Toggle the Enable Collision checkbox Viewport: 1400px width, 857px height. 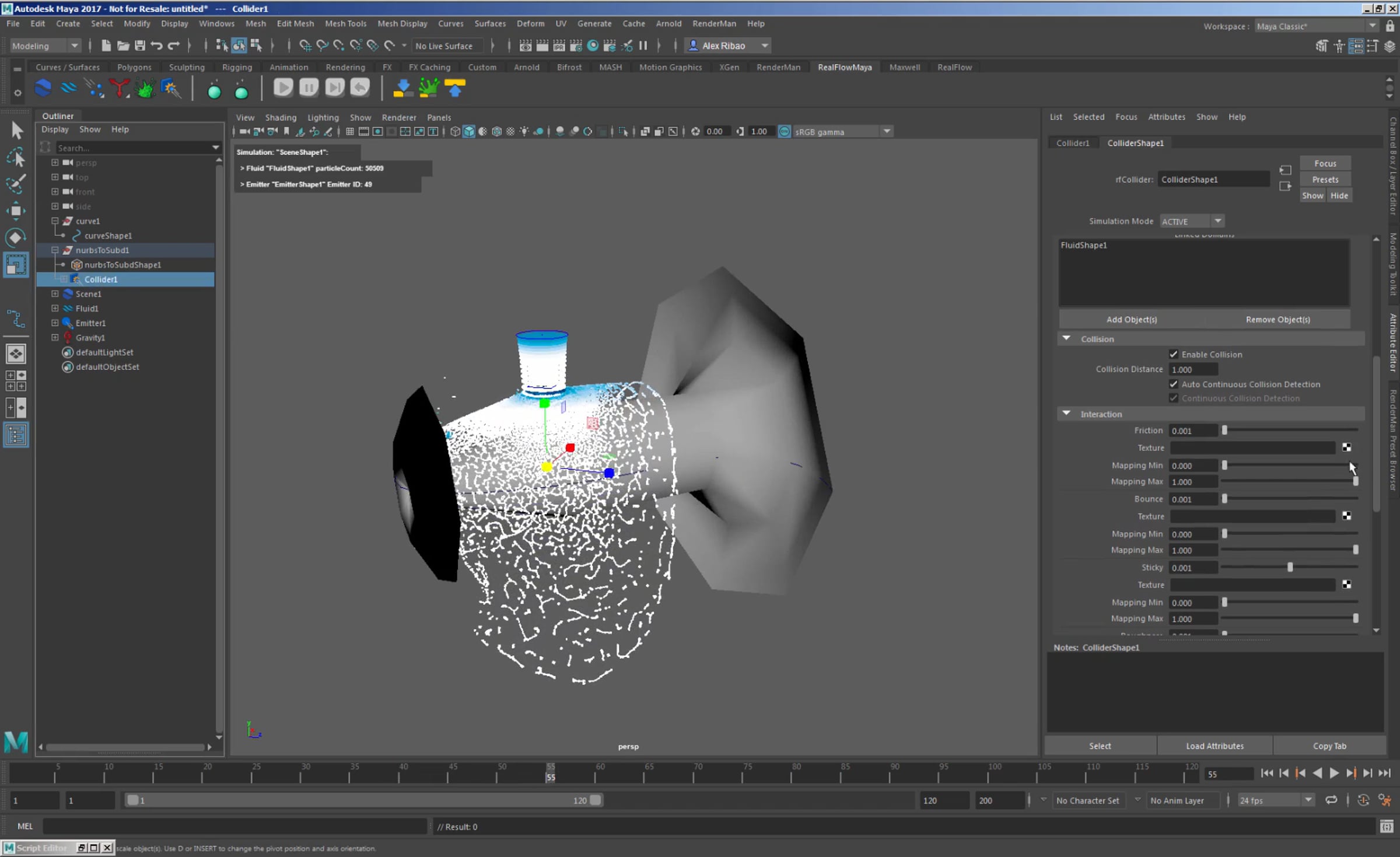pyautogui.click(x=1174, y=354)
